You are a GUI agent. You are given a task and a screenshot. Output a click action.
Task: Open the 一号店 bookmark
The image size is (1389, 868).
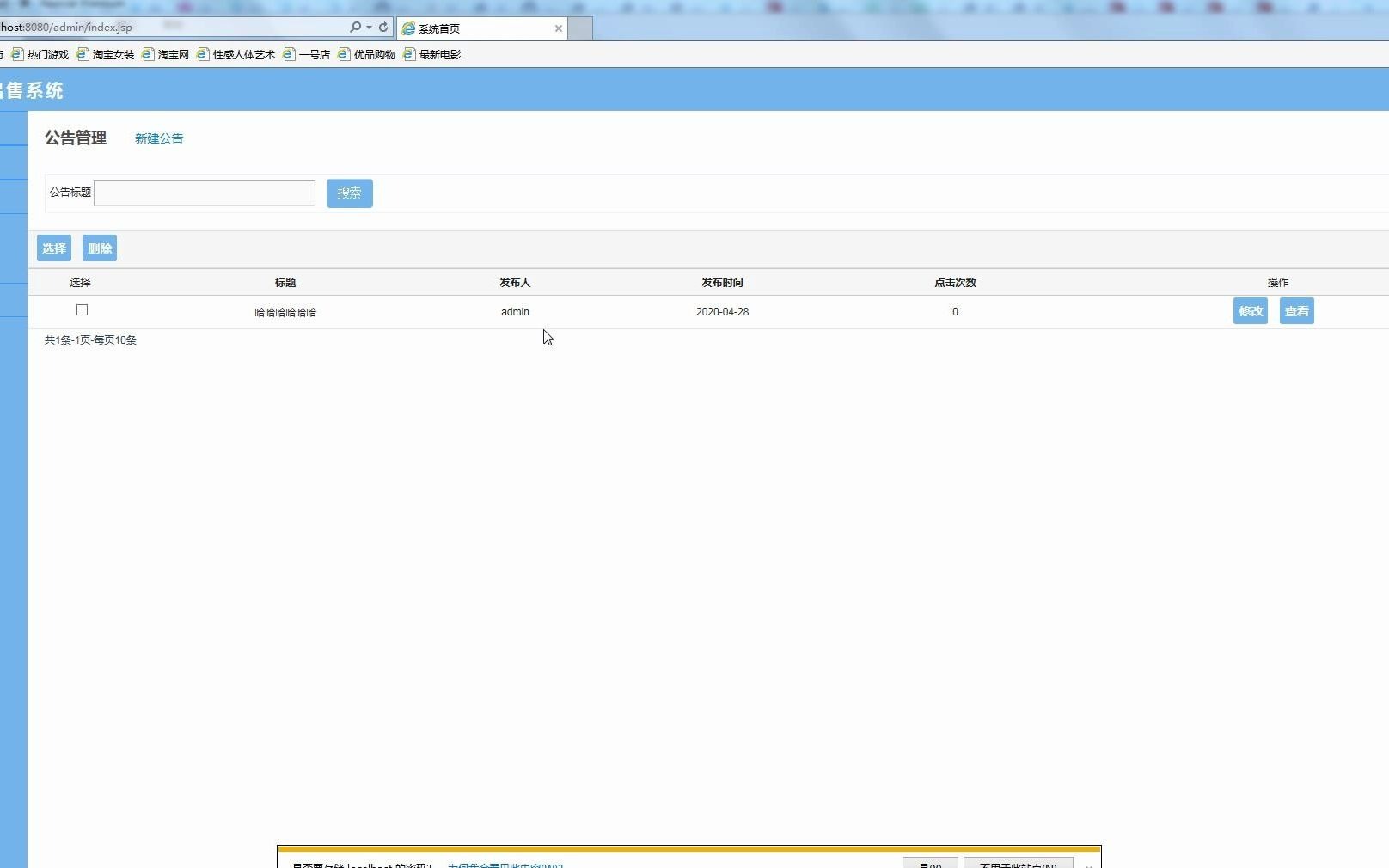[307, 54]
